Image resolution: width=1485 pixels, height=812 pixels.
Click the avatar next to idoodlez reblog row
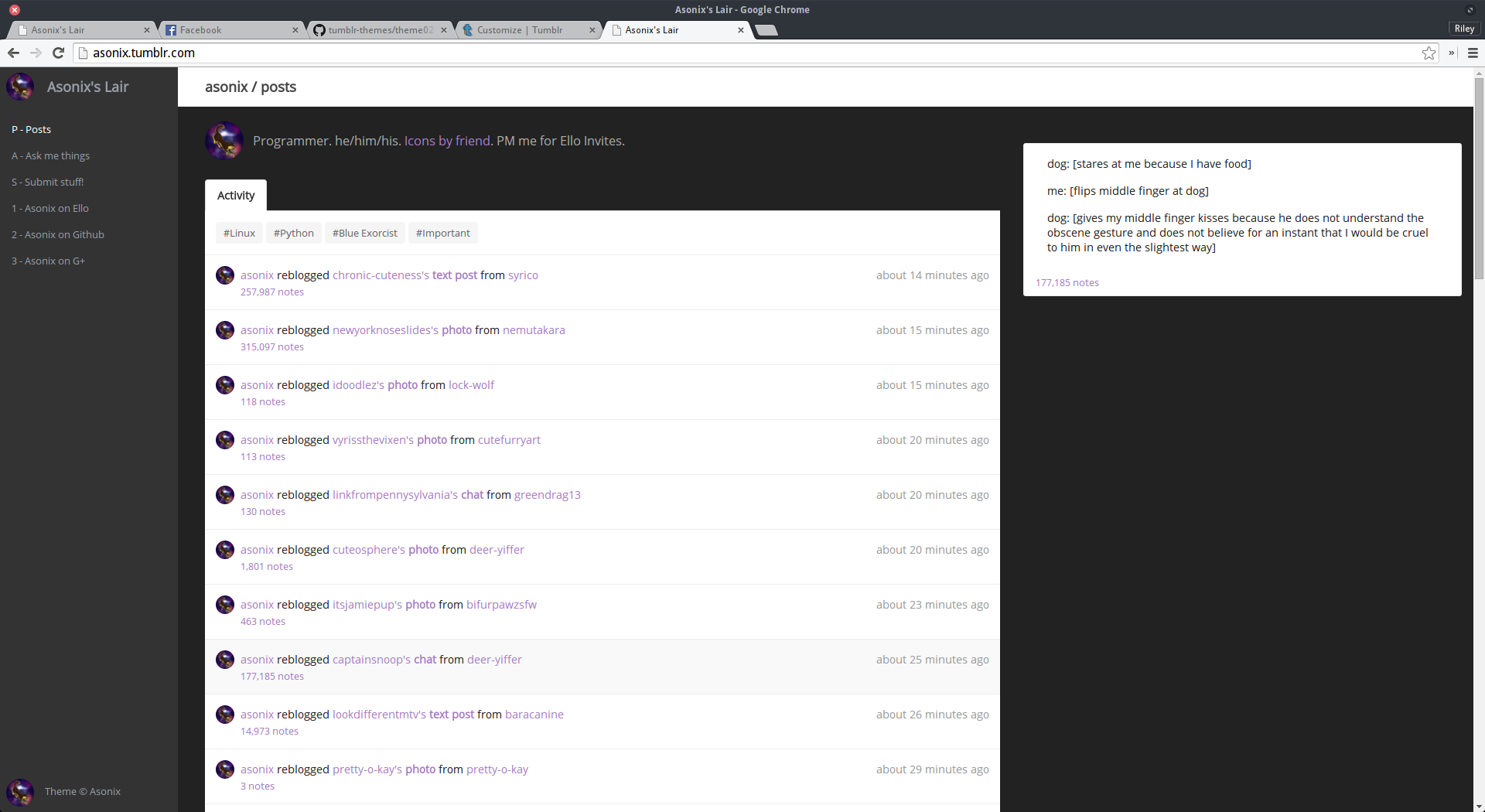click(225, 385)
